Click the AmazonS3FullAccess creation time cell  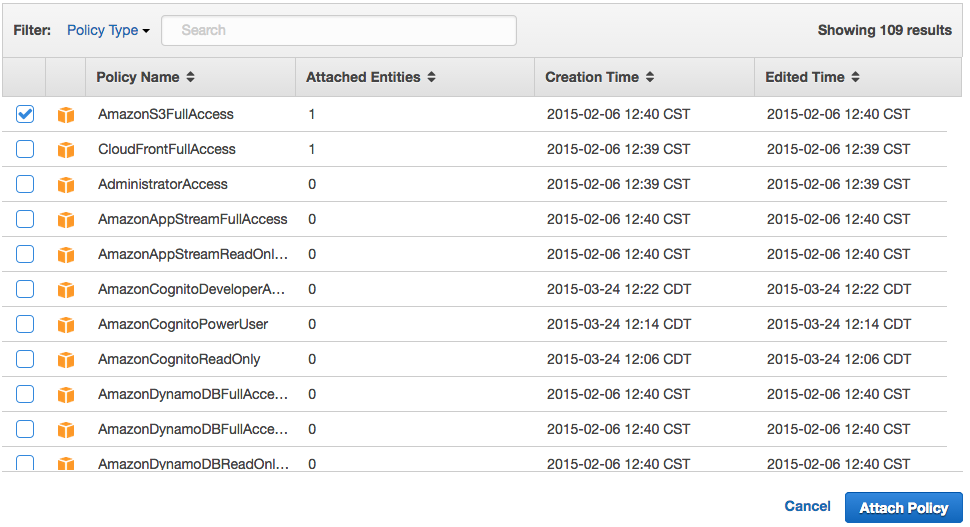tap(619, 114)
